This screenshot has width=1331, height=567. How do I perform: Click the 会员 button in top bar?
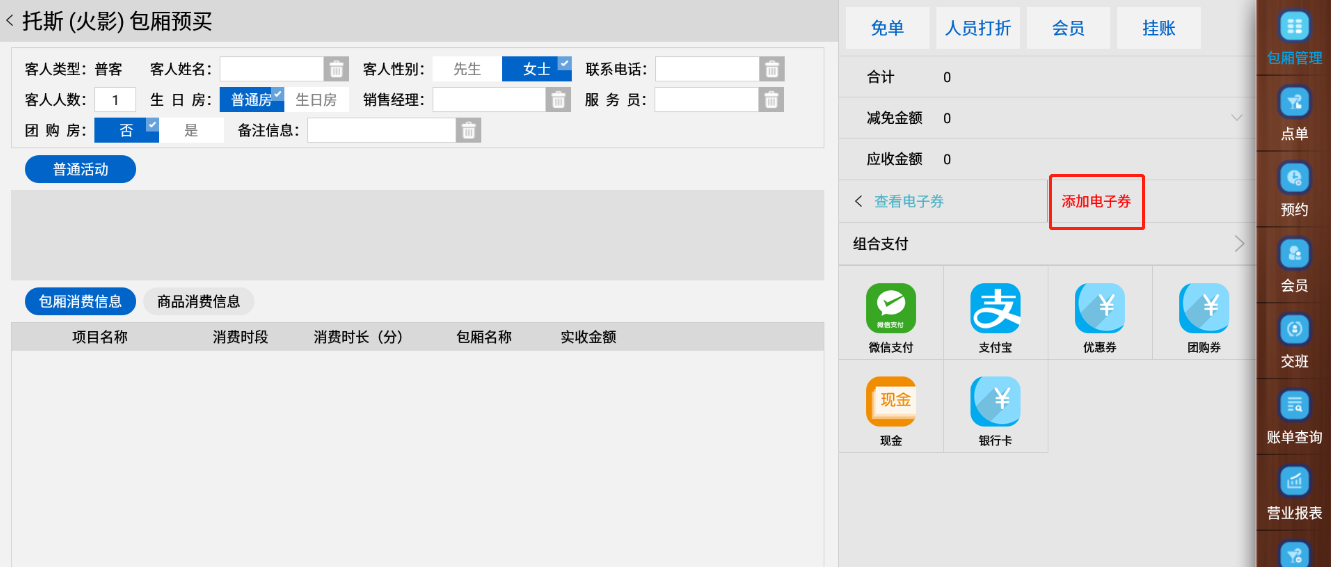(x=1068, y=28)
